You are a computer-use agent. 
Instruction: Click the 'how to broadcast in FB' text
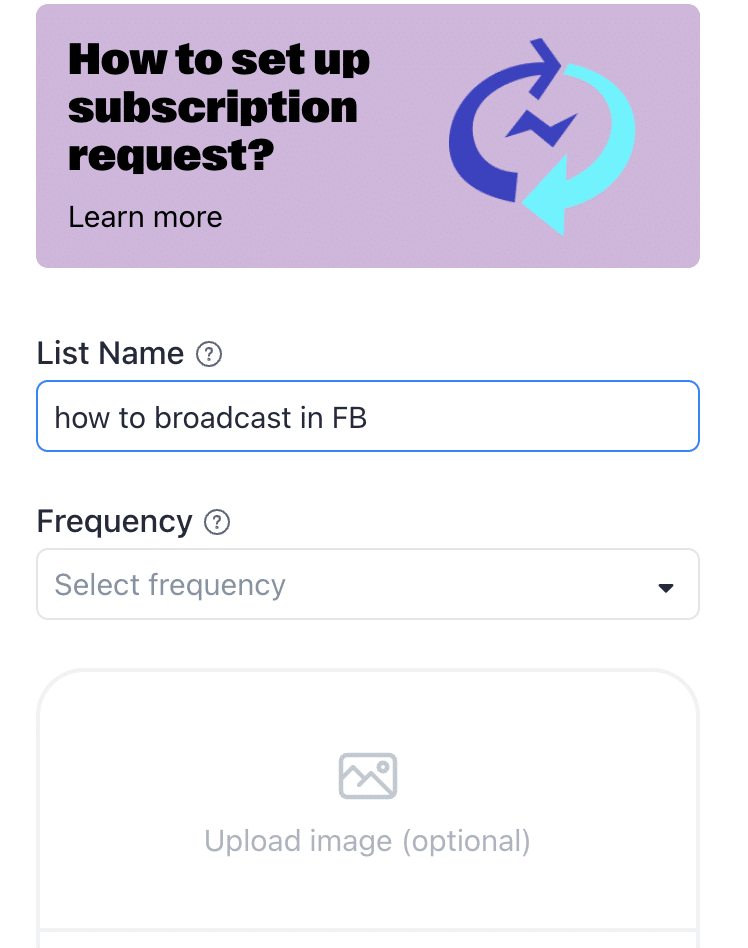click(210, 418)
